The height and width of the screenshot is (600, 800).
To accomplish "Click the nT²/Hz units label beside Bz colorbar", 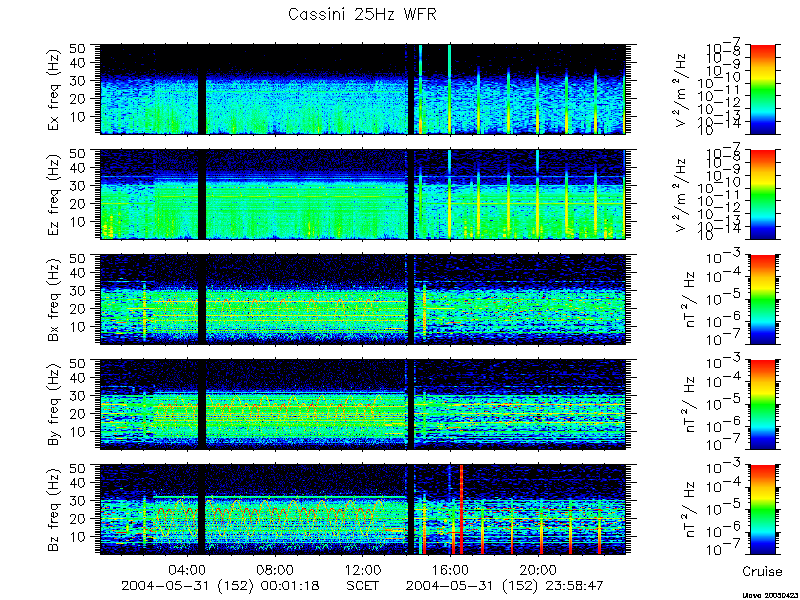I will click(x=691, y=510).
